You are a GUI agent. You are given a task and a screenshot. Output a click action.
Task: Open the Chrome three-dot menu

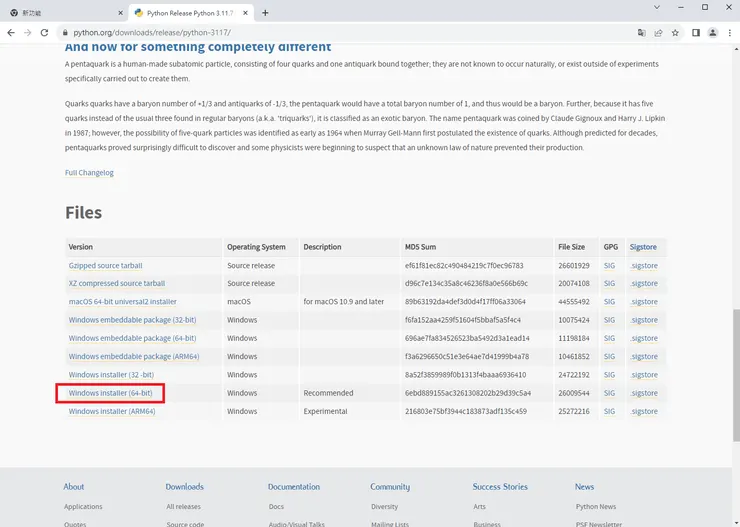pos(729,32)
